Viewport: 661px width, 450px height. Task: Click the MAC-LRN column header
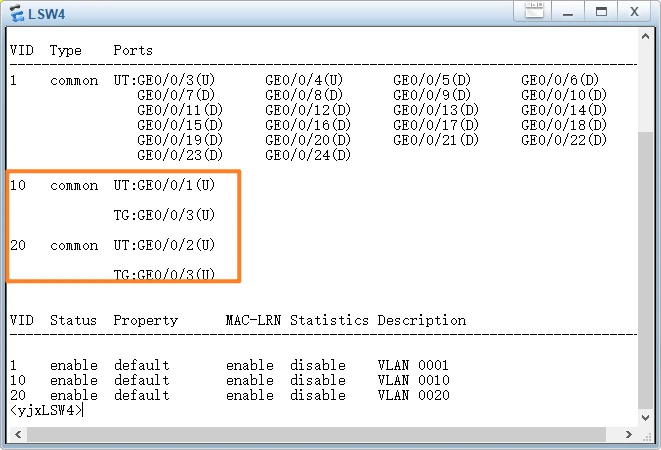tap(253, 320)
